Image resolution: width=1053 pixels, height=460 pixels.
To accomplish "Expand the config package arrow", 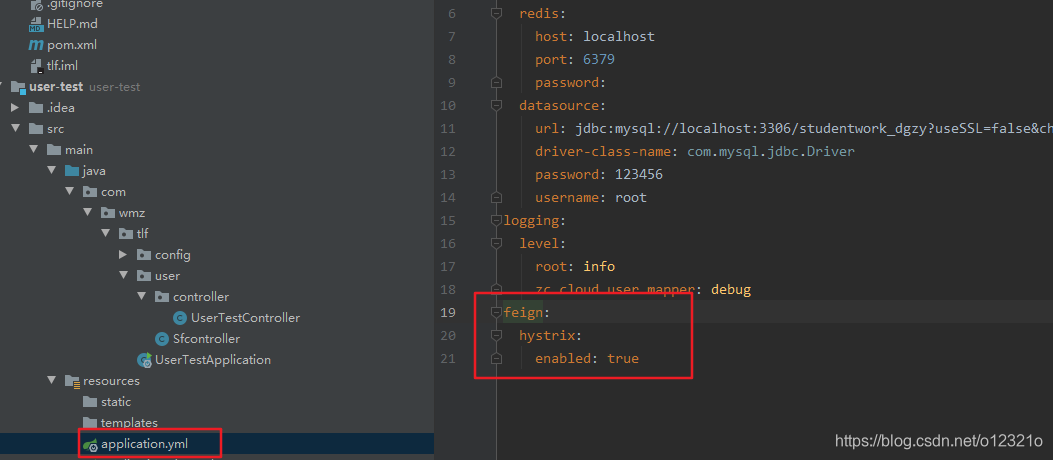I will point(124,255).
